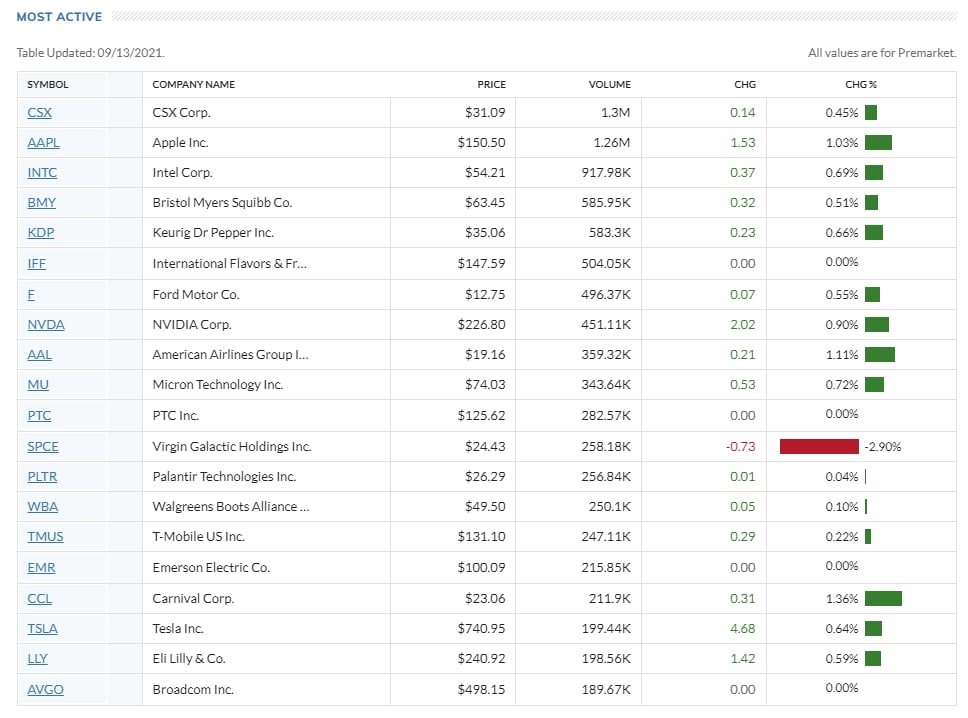Select the Keurig Dr Pepper Inc. name
Viewport: 968px width, 718px height.
213,233
